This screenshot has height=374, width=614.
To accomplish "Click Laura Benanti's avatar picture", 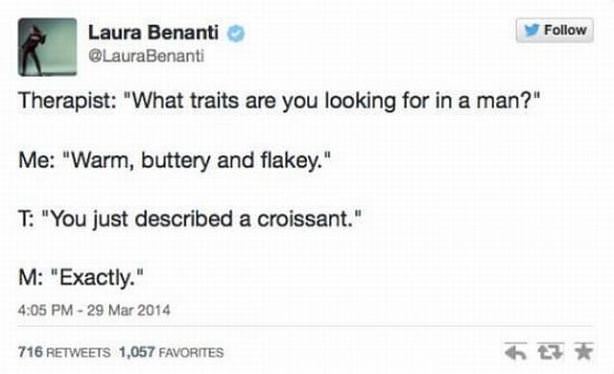I will coord(47,47).
